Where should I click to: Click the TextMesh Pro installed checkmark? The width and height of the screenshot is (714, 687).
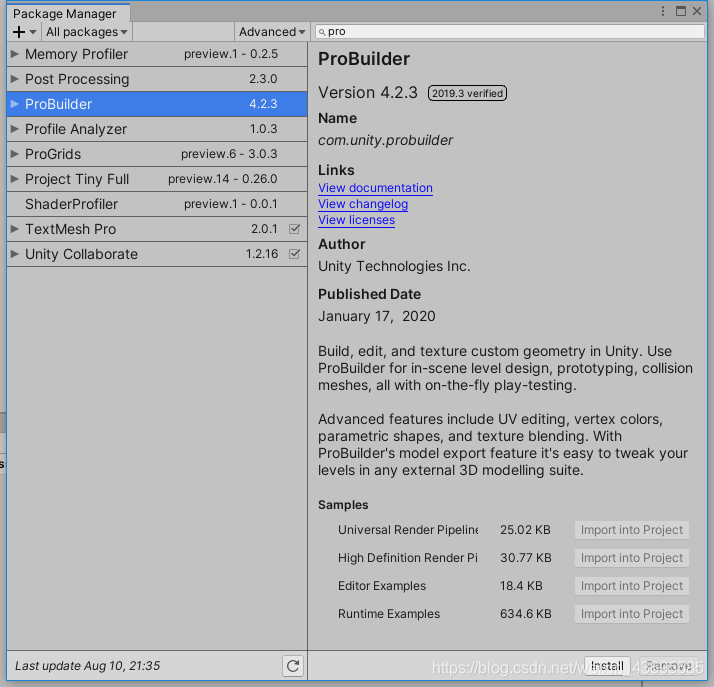(295, 229)
